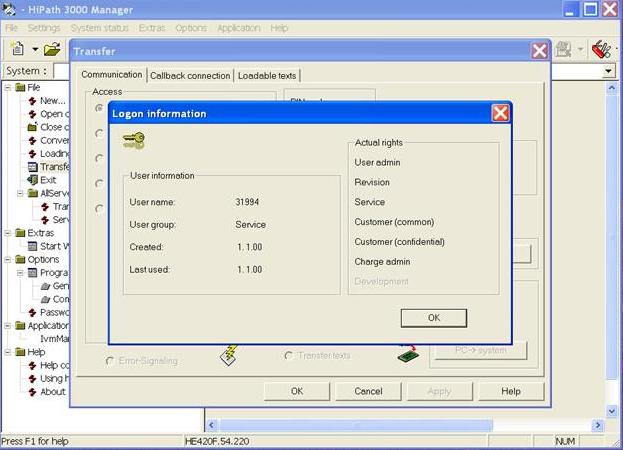623x450 pixels.
Task: Click the AllServe folder icon in tree
Action: pyautogui.click(x=33, y=193)
